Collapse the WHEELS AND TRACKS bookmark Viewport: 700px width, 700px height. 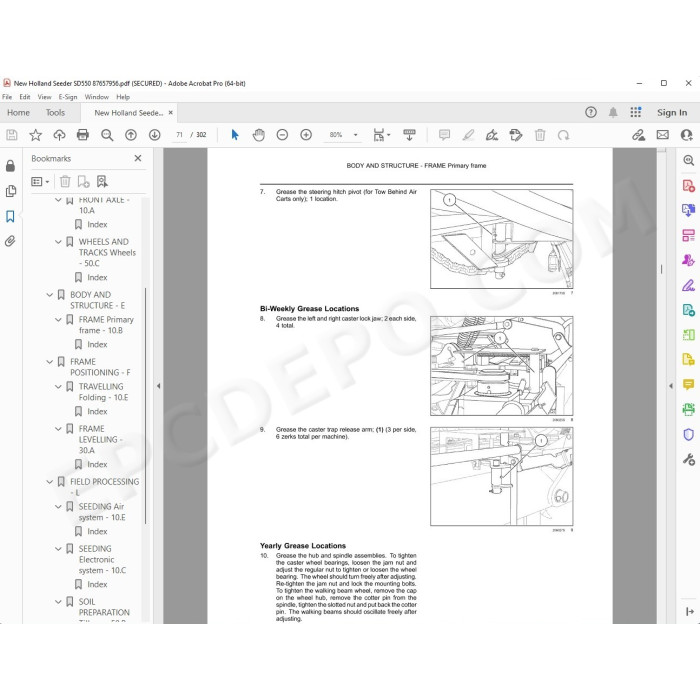58,242
